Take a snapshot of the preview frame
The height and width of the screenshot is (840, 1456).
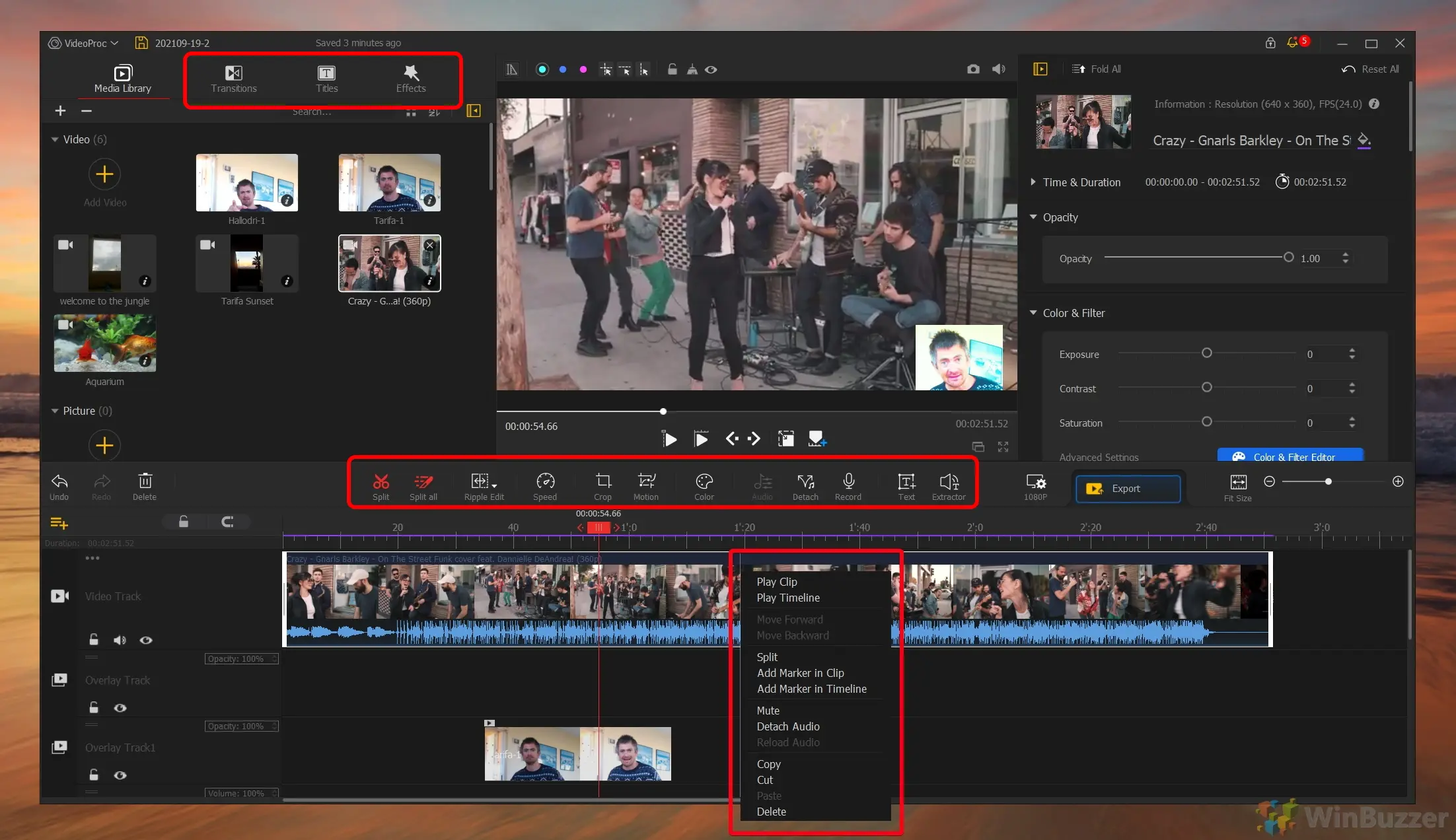coord(972,69)
